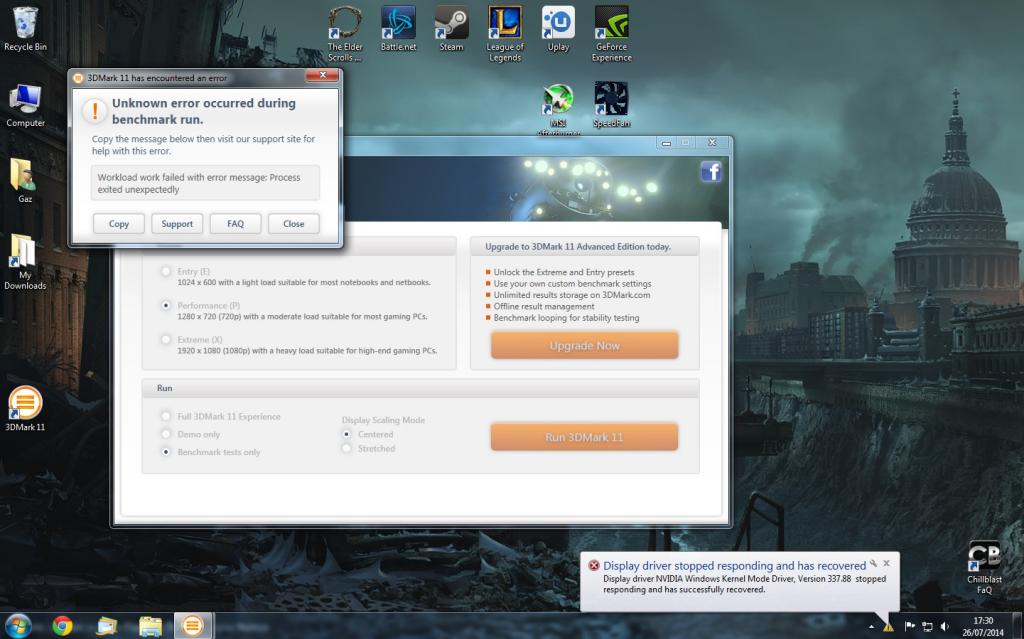Choose Full 3DMark 11 Experience option
The image size is (1024, 639).
tap(166, 416)
